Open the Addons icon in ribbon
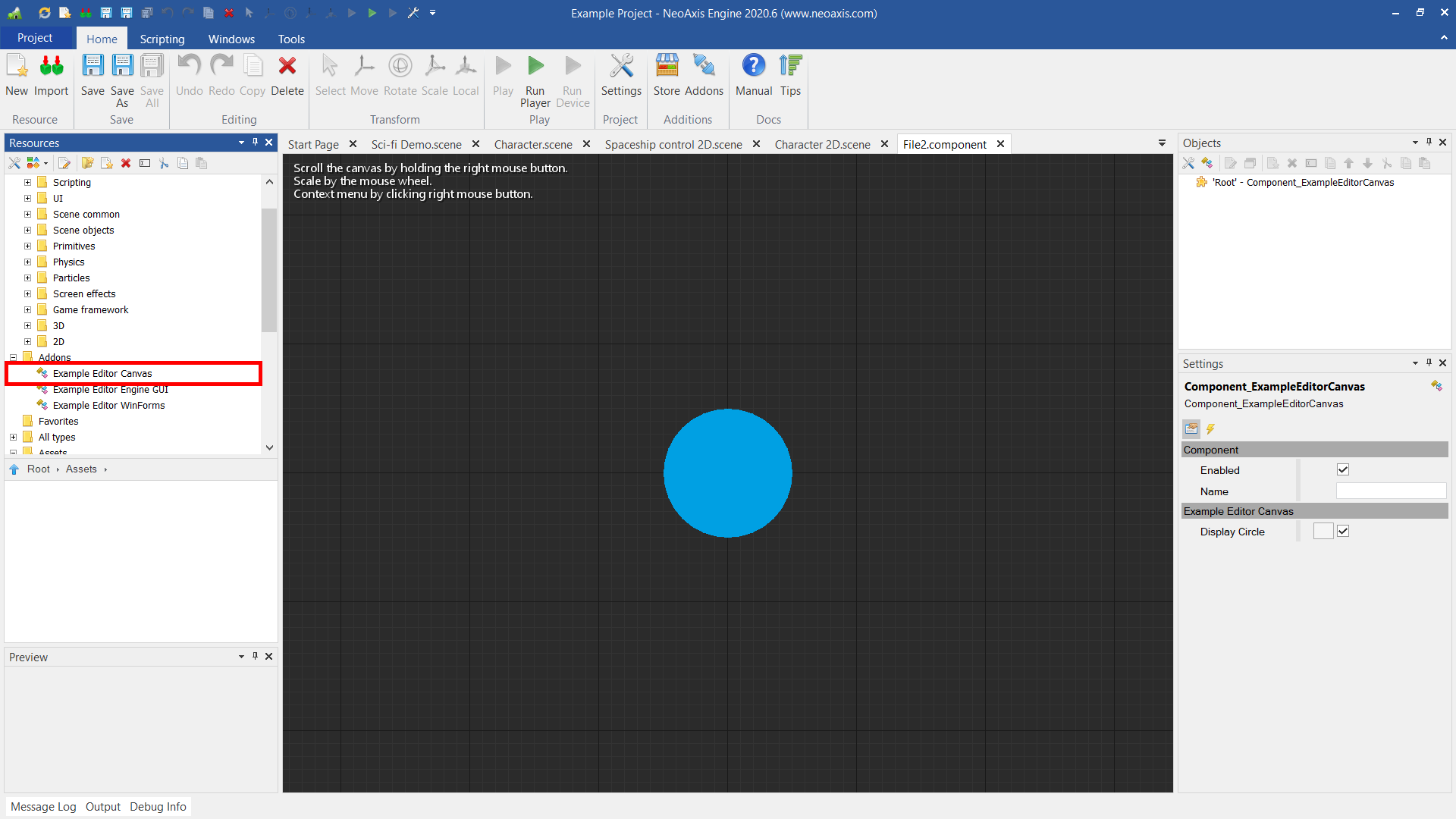 click(704, 67)
